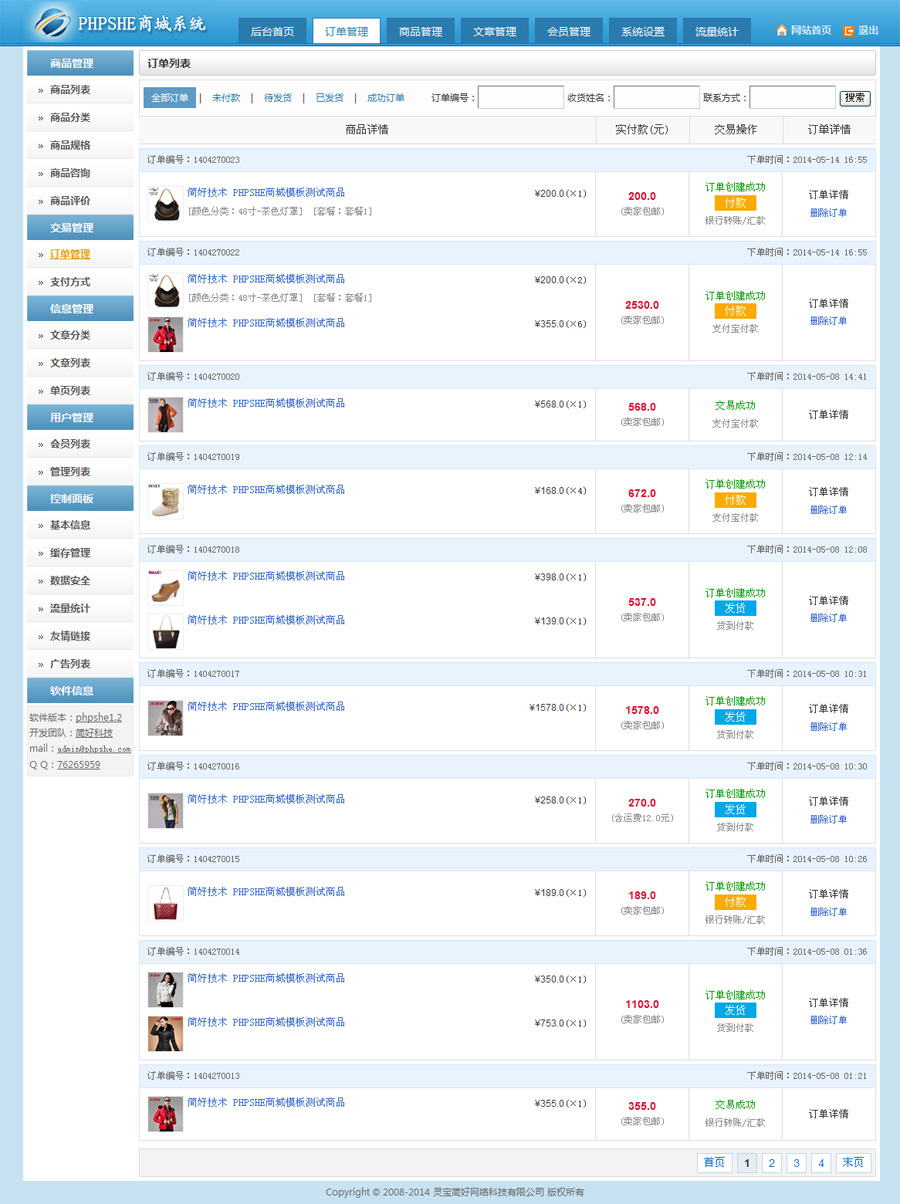The image size is (900, 1204).
Task: Select 未付款 order filter tab
Action: pos(226,98)
